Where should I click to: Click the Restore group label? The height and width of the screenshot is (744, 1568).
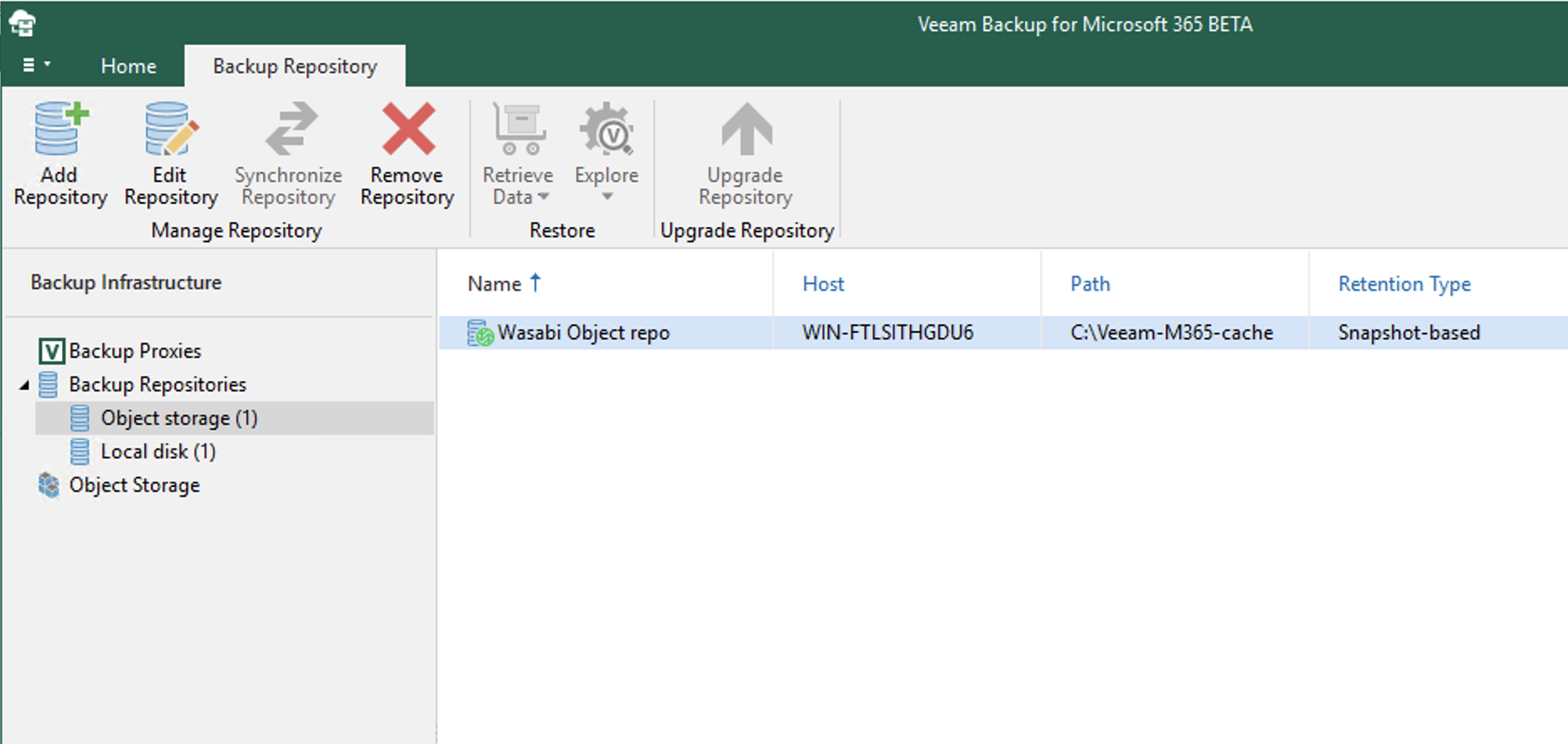tap(562, 230)
